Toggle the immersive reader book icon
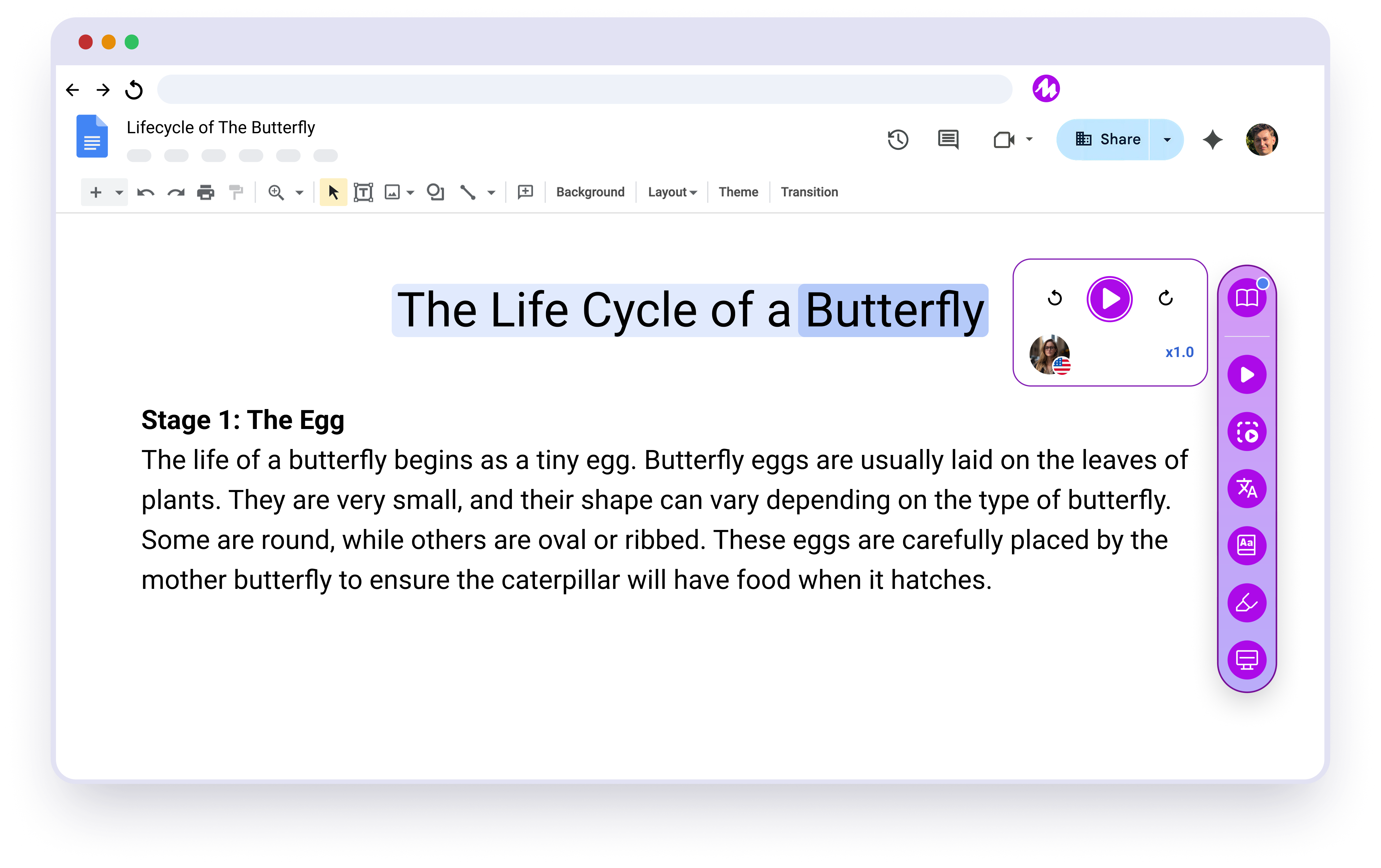 tap(1247, 298)
